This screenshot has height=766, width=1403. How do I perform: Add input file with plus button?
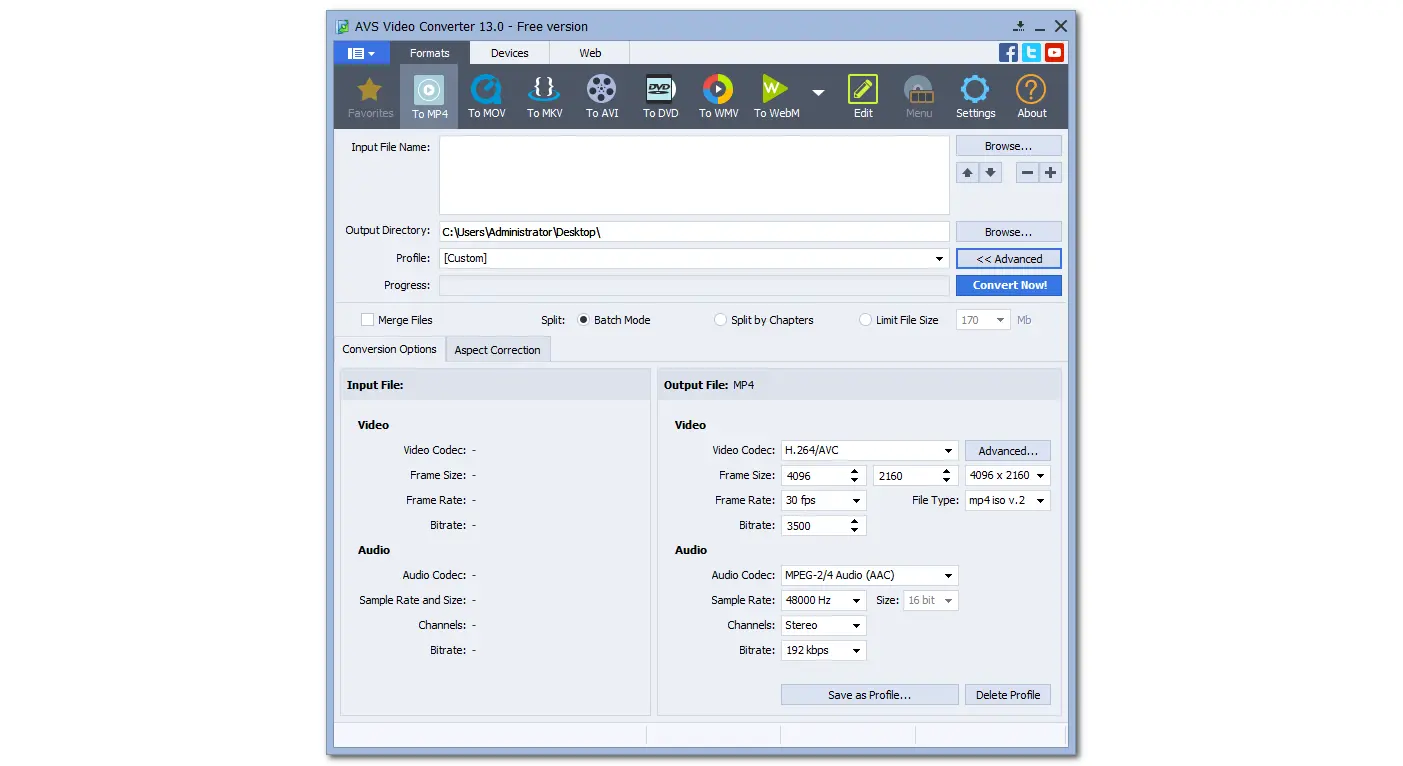pyautogui.click(x=1050, y=173)
